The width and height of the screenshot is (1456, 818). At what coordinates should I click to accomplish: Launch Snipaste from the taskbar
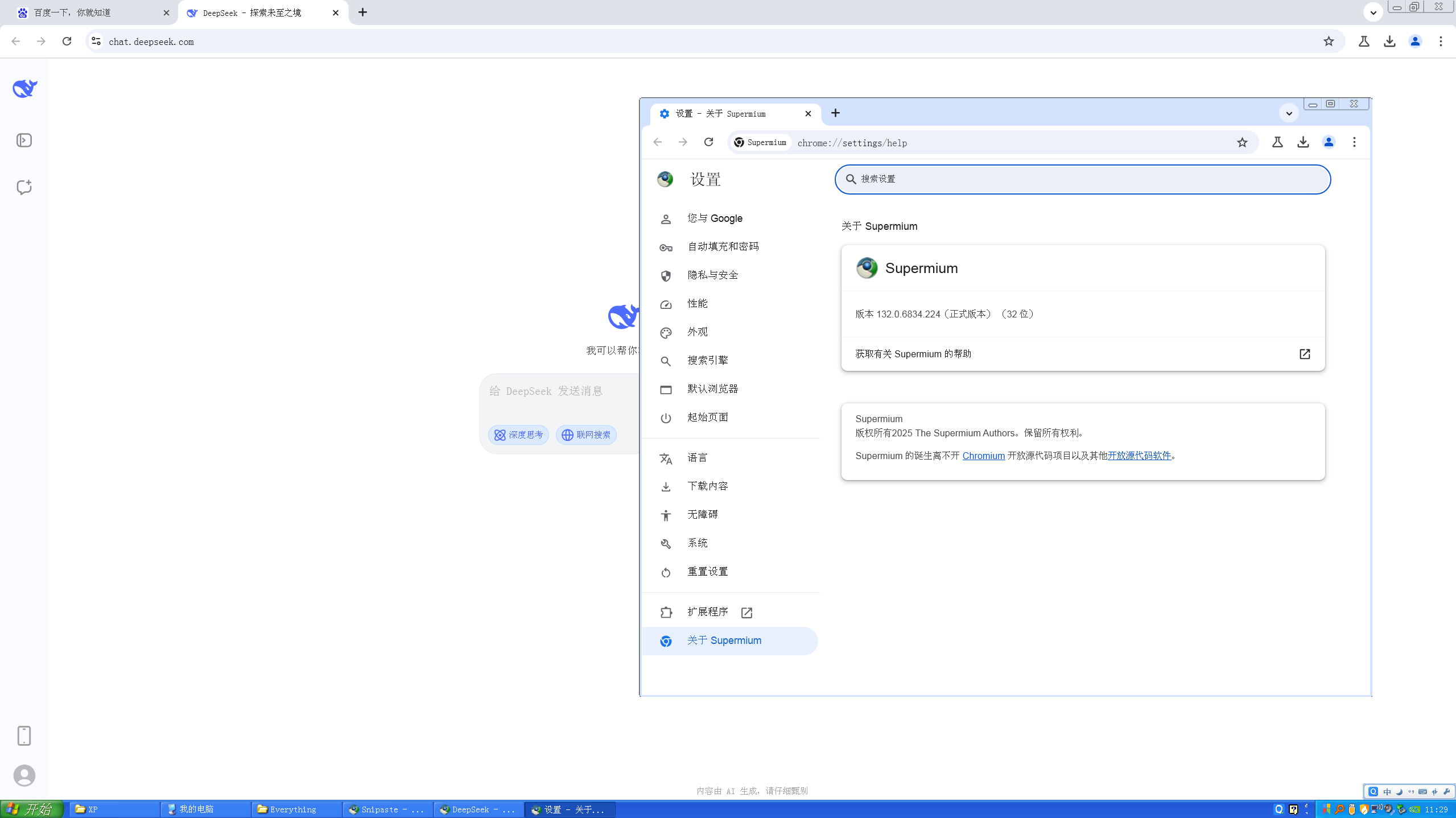(387, 809)
